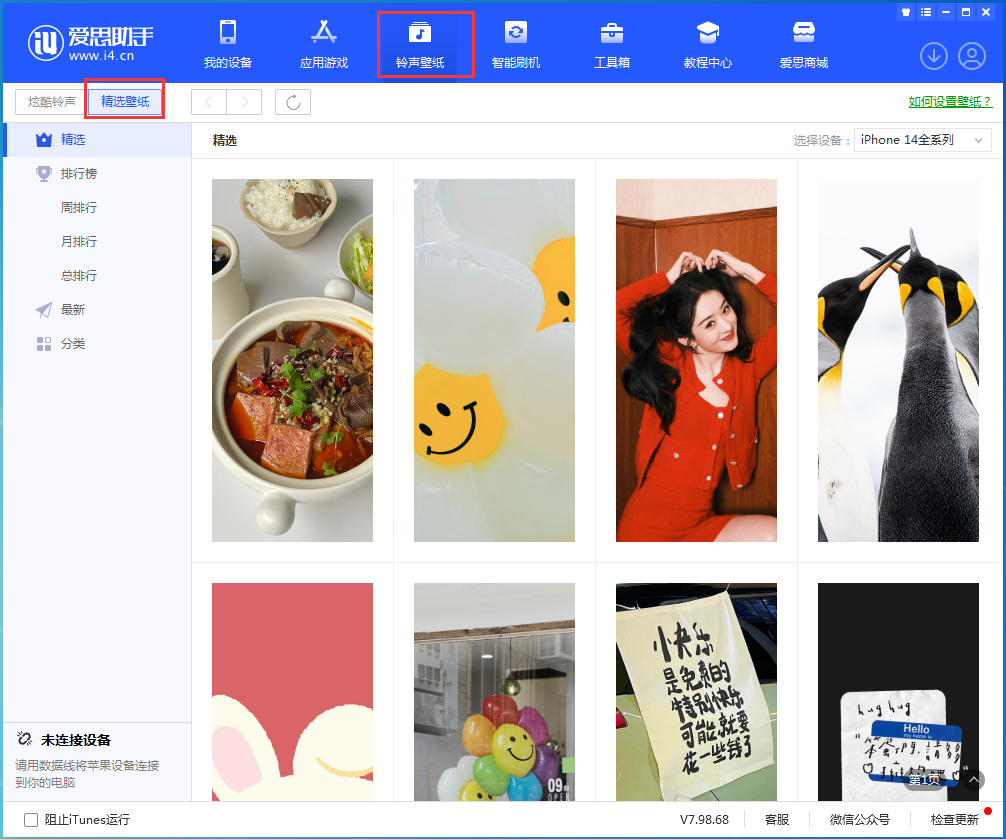This screenshot has height=839, width=1006.
Task: Open the penguin wallpaper thumbnail
Action: tap(898, 360)
